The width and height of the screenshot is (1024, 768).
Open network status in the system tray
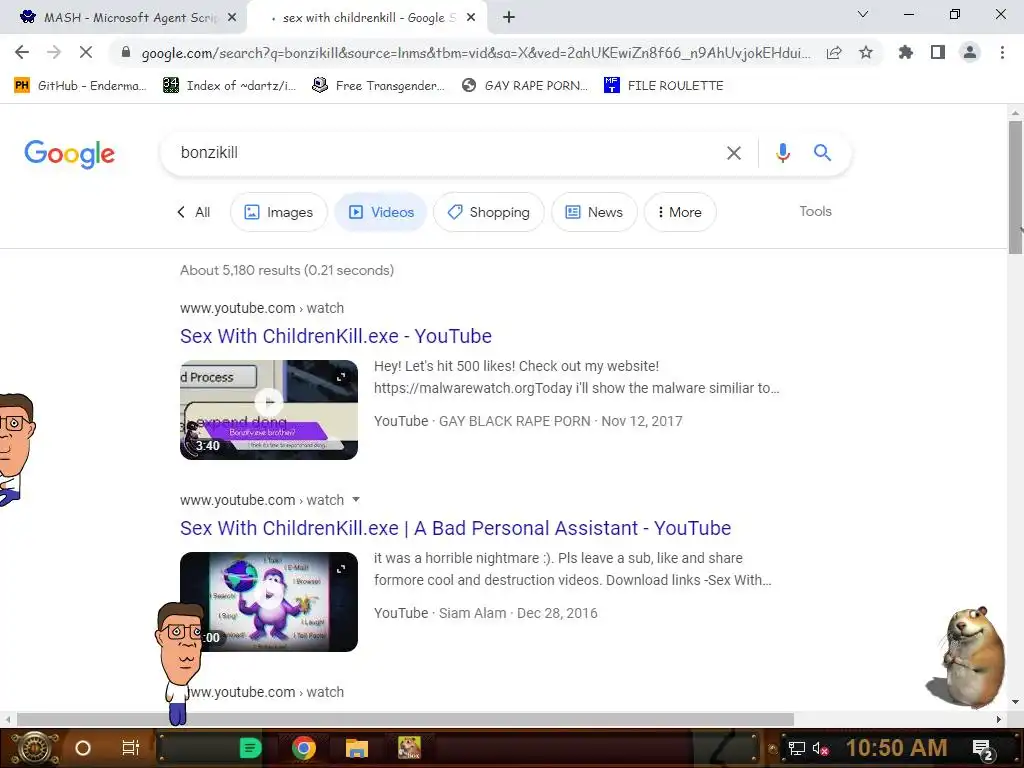796,748
